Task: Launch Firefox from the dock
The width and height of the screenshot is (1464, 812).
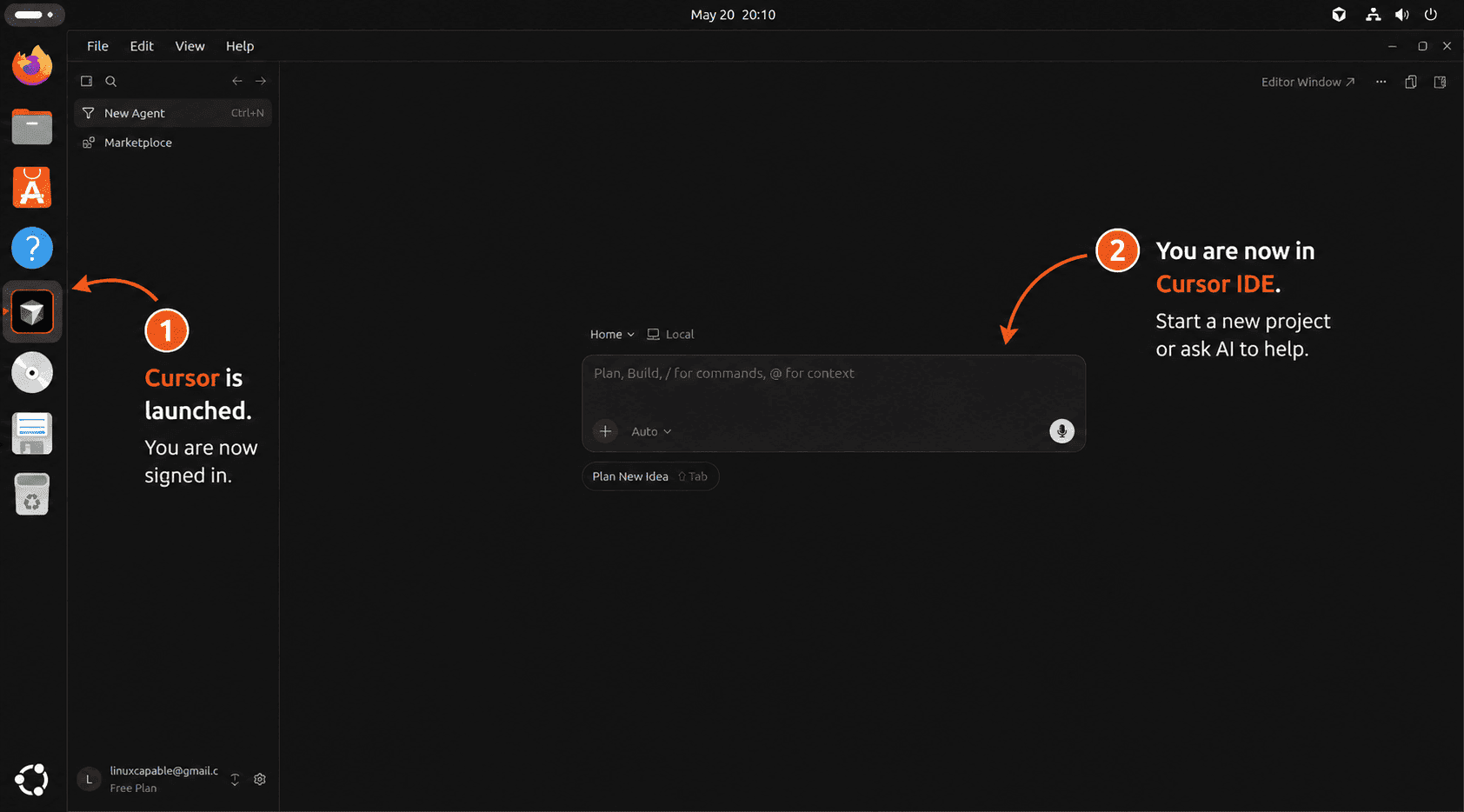Action: pos(32,66)
